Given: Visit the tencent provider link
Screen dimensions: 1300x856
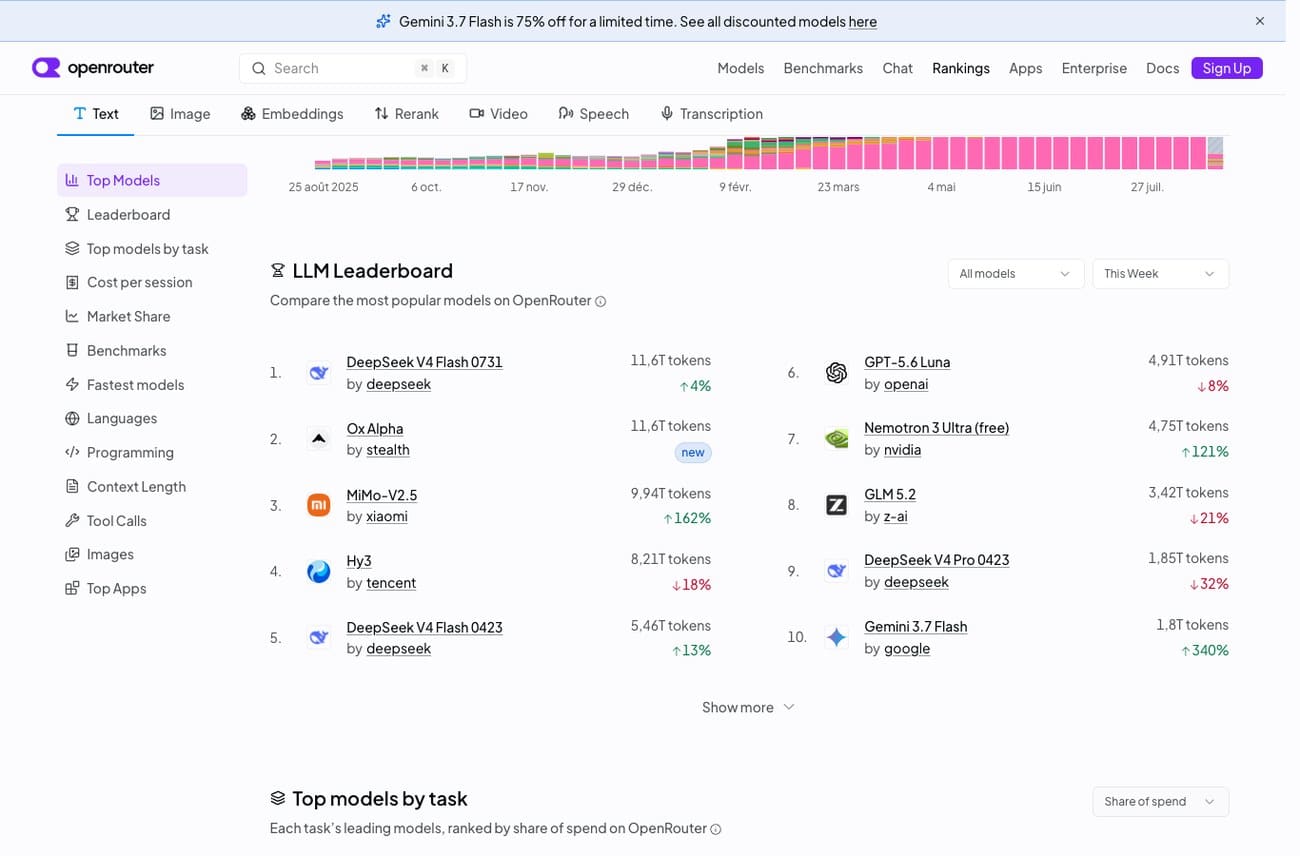Looking at the screenshot, I should click(391, 583).
